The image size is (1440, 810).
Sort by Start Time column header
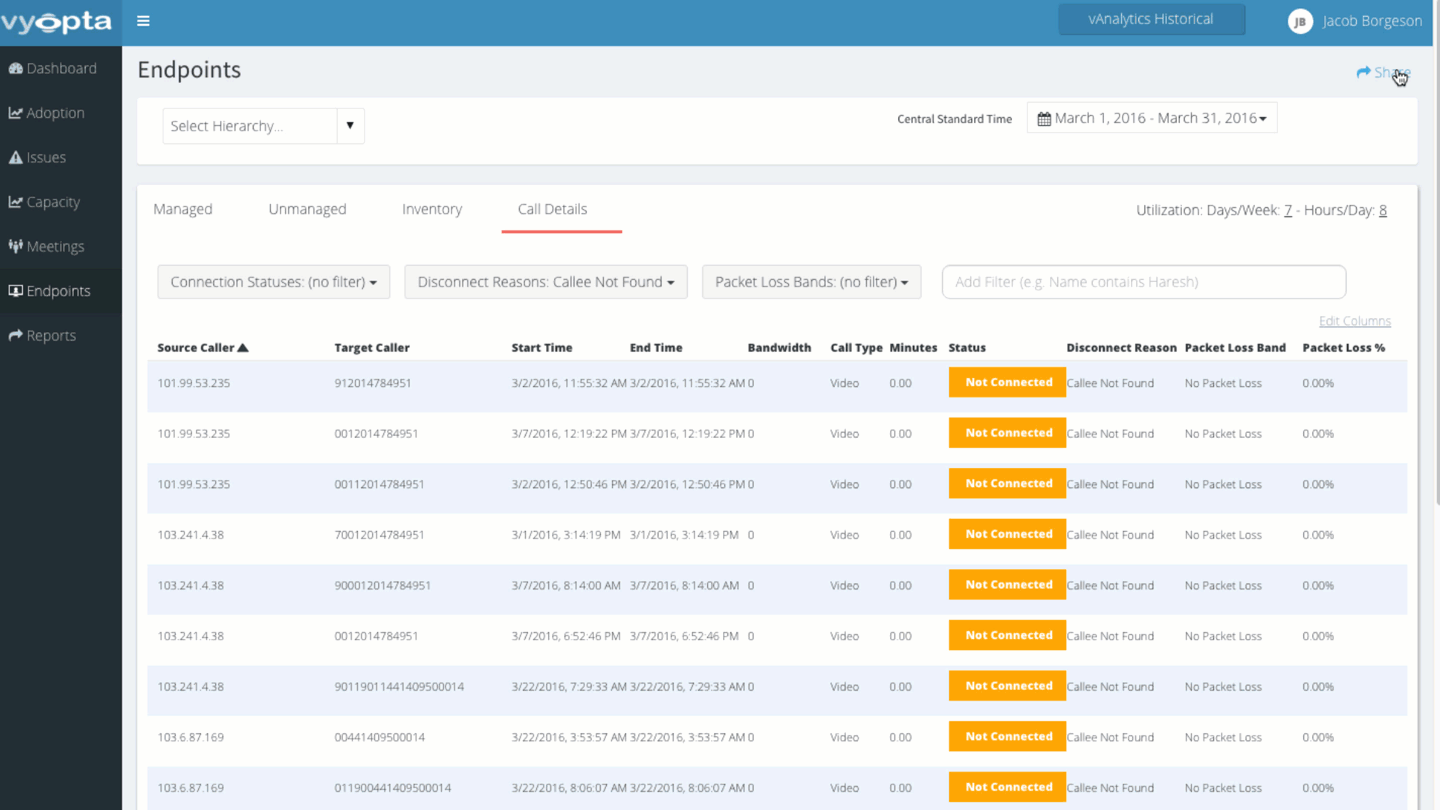(x=542, y=348)
